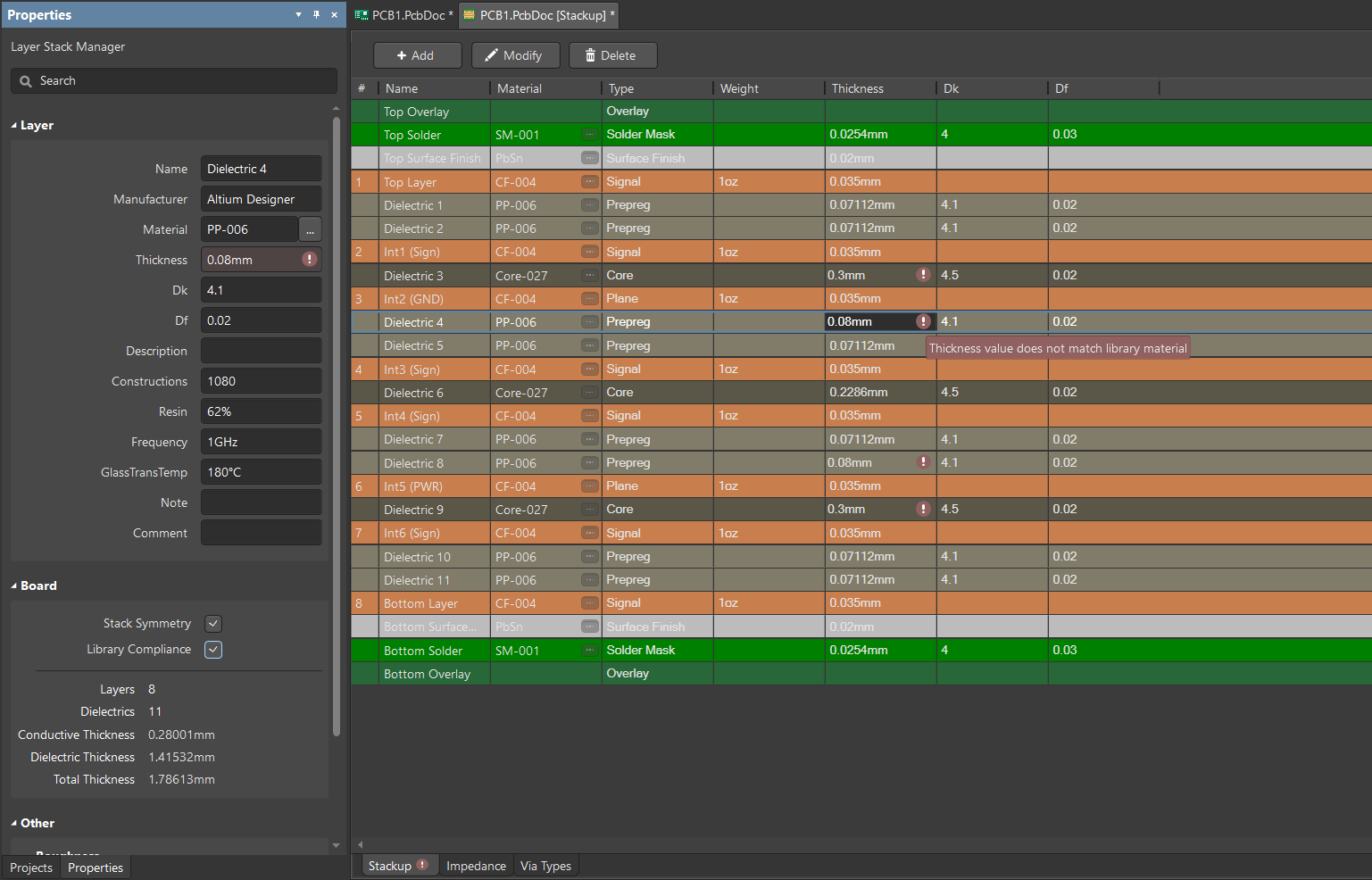Open the material ellipsis for Top Solder row
The image size is (1372, 880).
588,134
